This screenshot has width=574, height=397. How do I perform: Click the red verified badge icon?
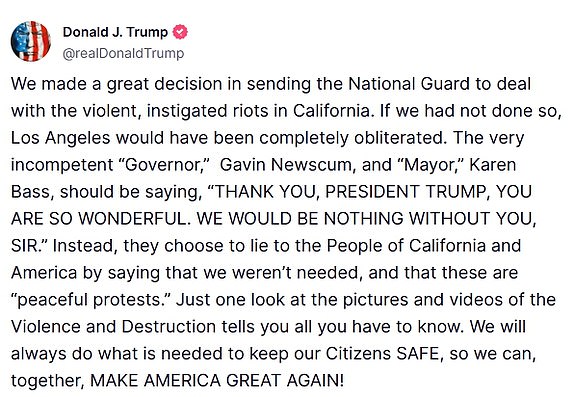(180, 32)
